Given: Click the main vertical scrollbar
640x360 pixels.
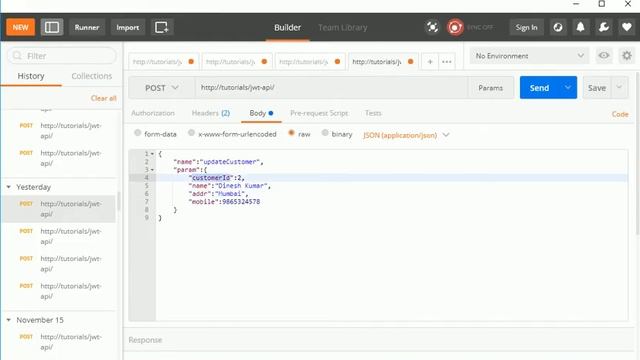Looking at the screenshot, I should (x=637, y=153).
